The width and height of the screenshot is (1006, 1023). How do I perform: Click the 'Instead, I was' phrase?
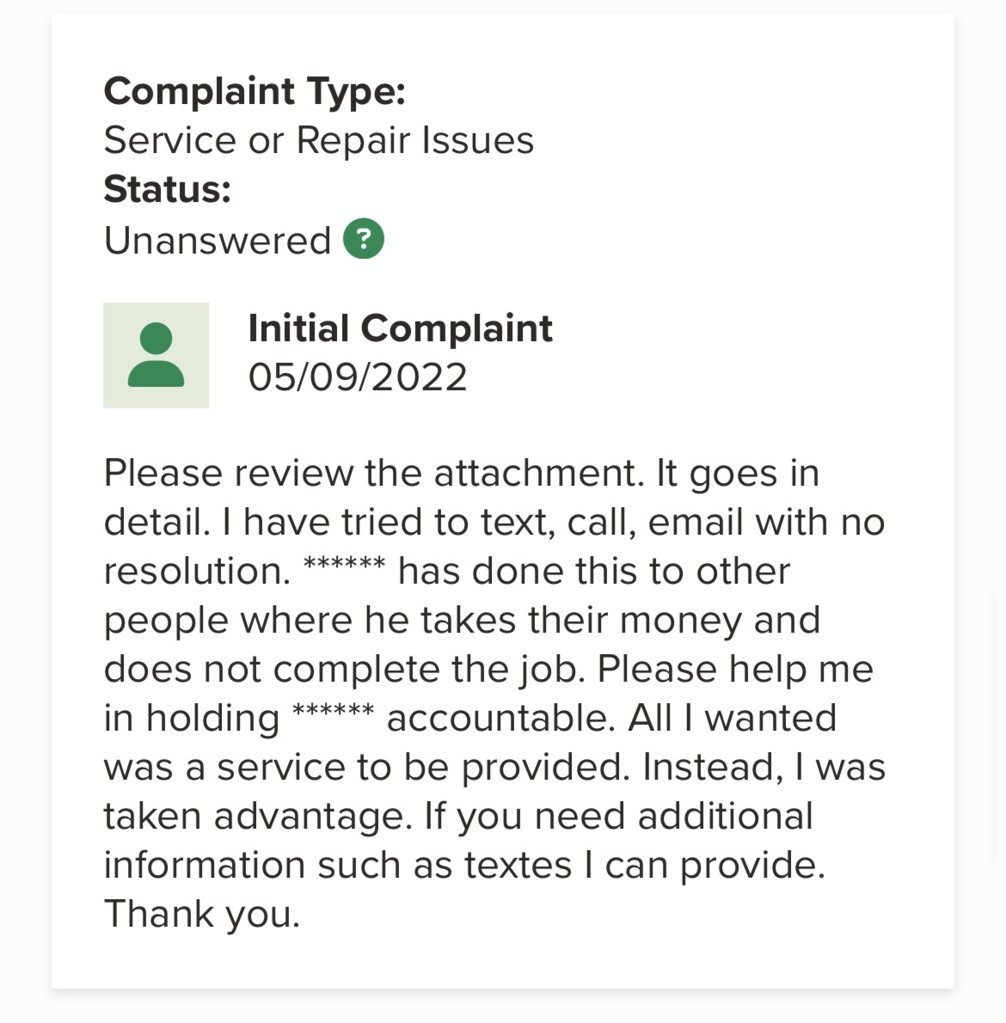[764, 767]
